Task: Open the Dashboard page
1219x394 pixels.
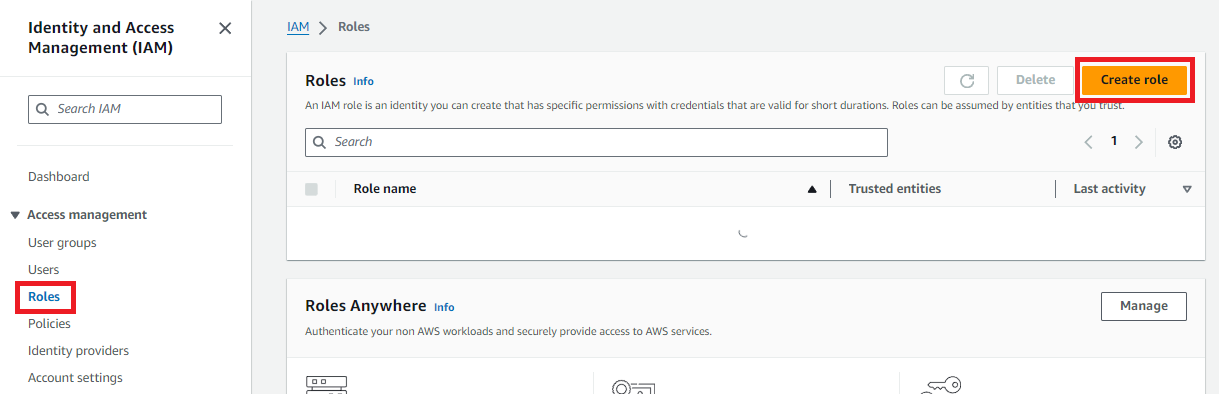Action: (58, 177)
